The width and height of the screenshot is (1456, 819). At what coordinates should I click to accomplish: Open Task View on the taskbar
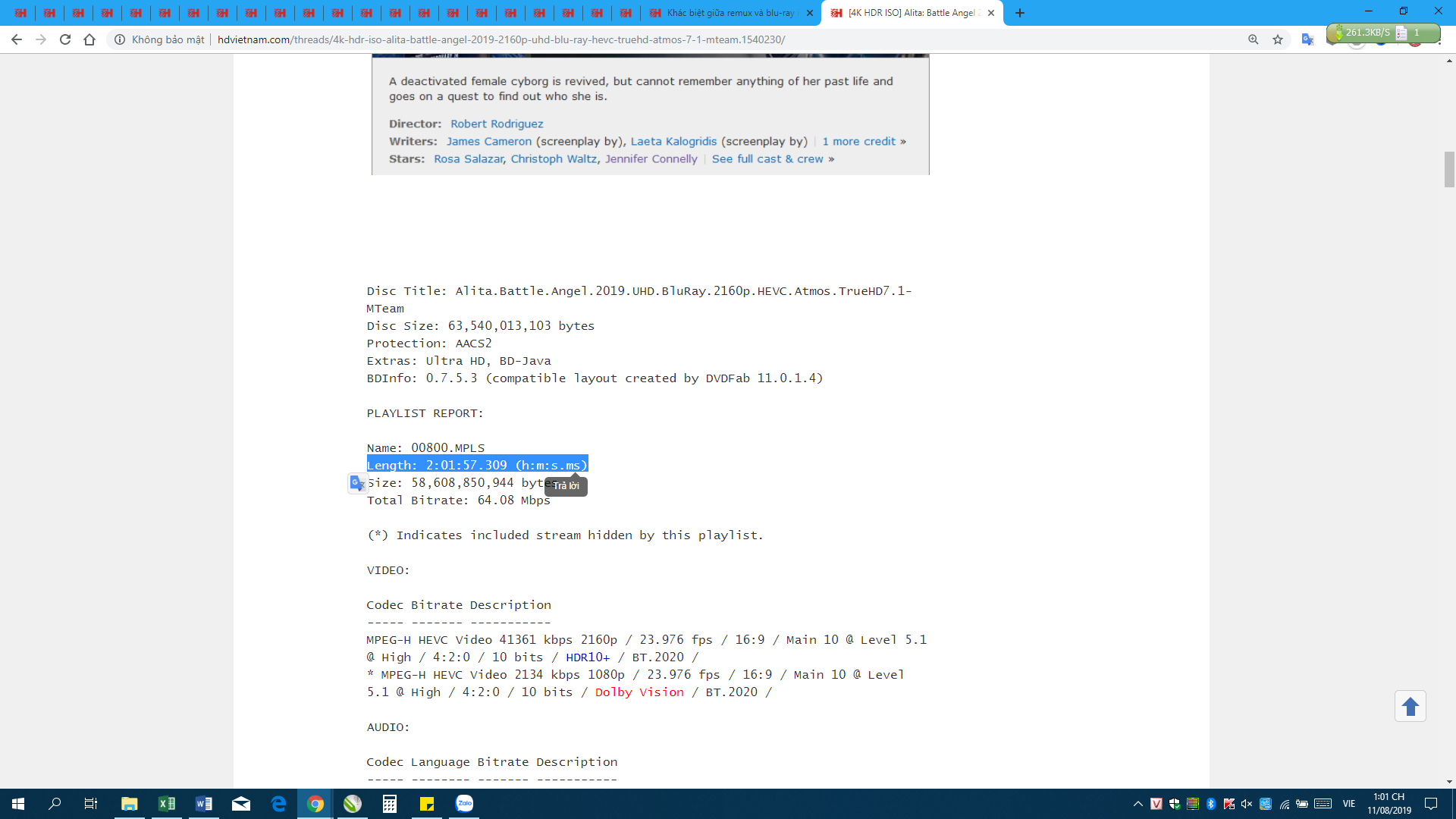pyautogui.click(x=91, y=804)
